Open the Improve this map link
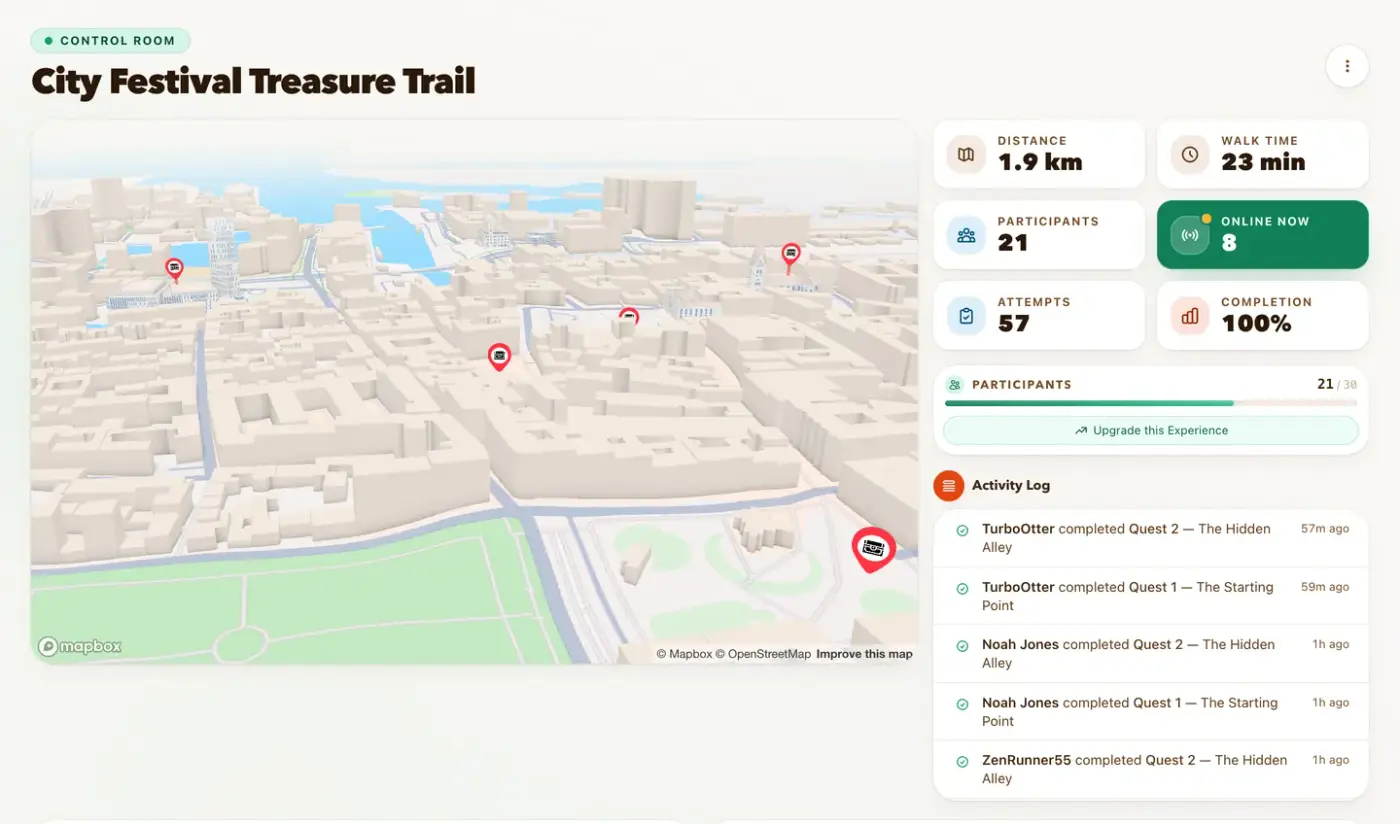Screen dimensions: 1400x824 864,654
